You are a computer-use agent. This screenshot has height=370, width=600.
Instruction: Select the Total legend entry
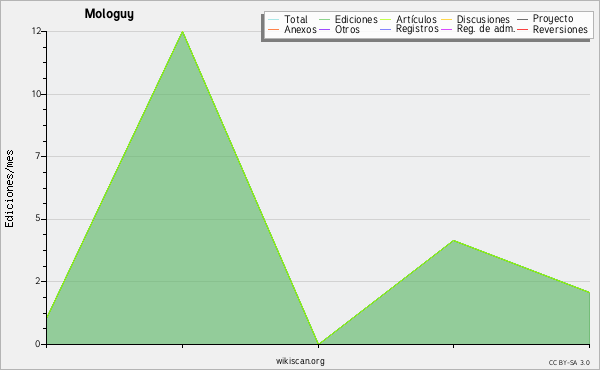[x=295, y=19]
